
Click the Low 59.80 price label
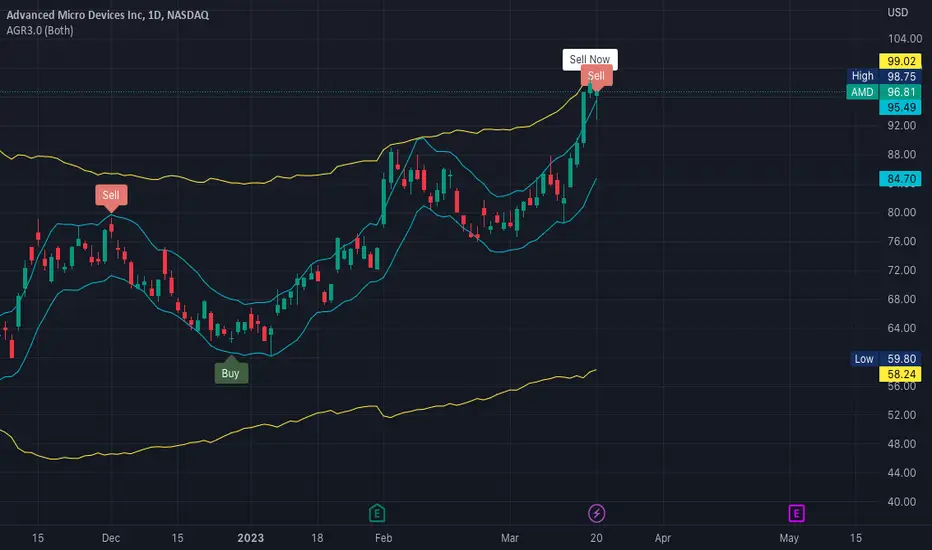point(885,359)
